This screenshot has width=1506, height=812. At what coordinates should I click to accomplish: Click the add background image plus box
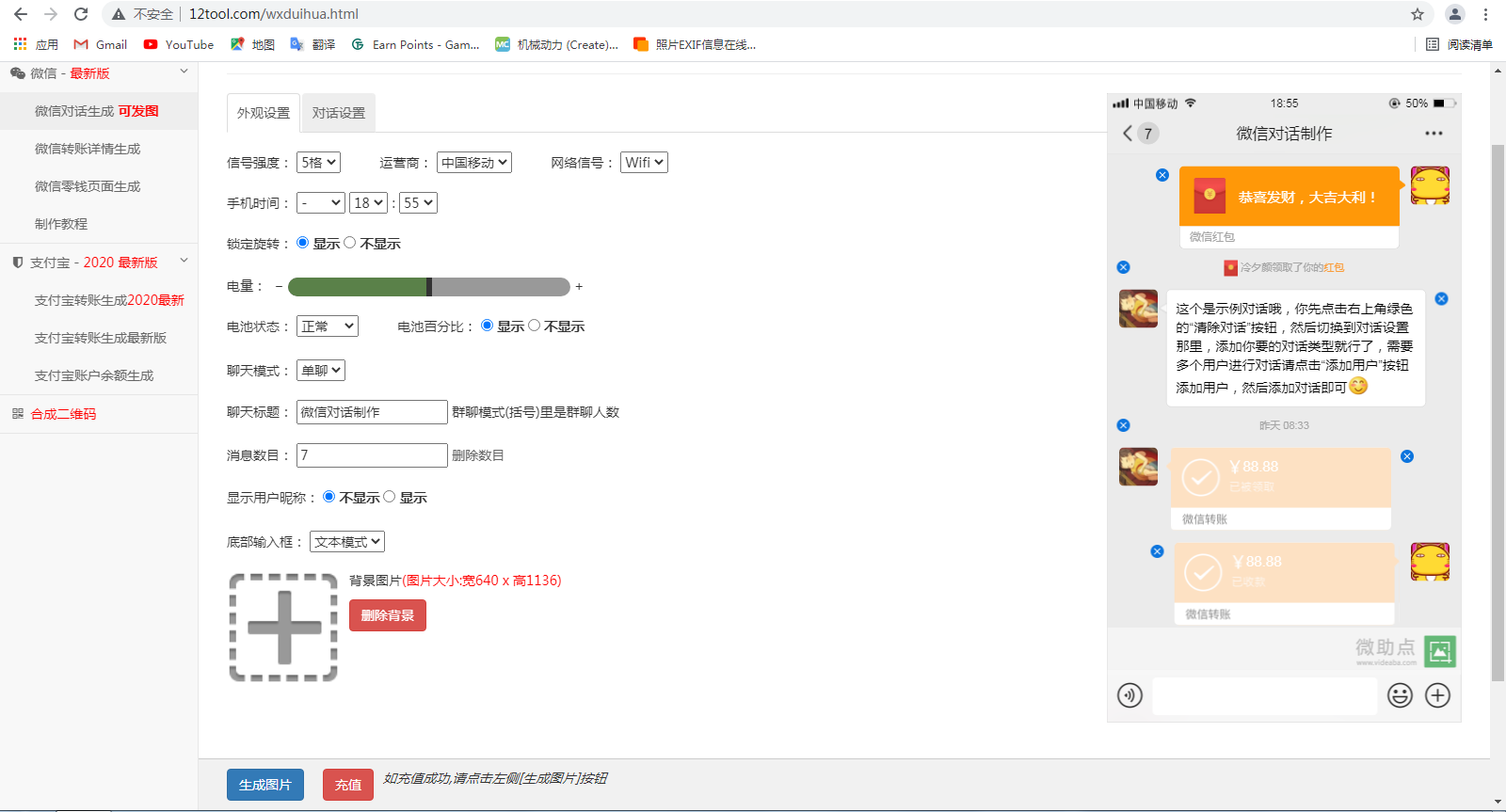(x=283, y=628)
